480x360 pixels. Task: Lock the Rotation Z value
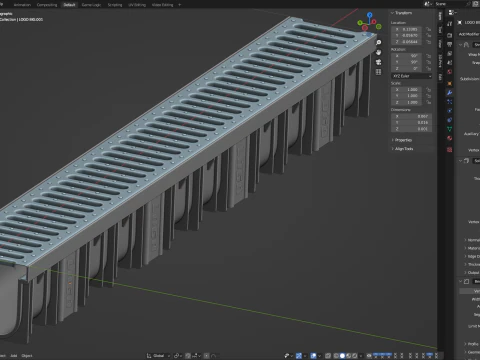click(x=429, y=68)
